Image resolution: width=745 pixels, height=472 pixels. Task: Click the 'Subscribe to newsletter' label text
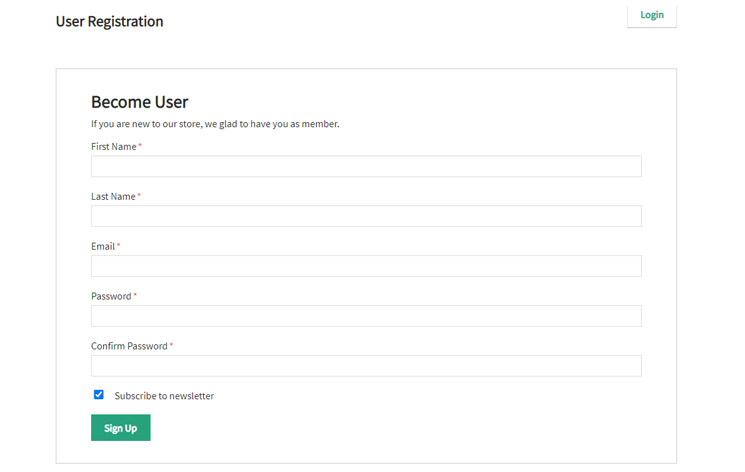tap(164, 396)
